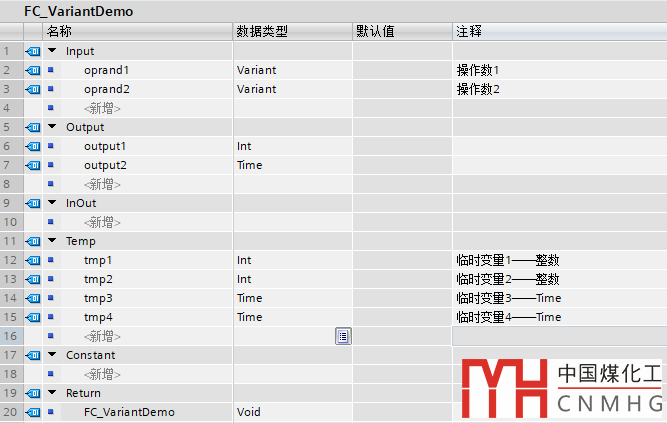This screenshot has height=423, width=667.
Task: Click the interface icon of the Return row
Action: [33, 393]
